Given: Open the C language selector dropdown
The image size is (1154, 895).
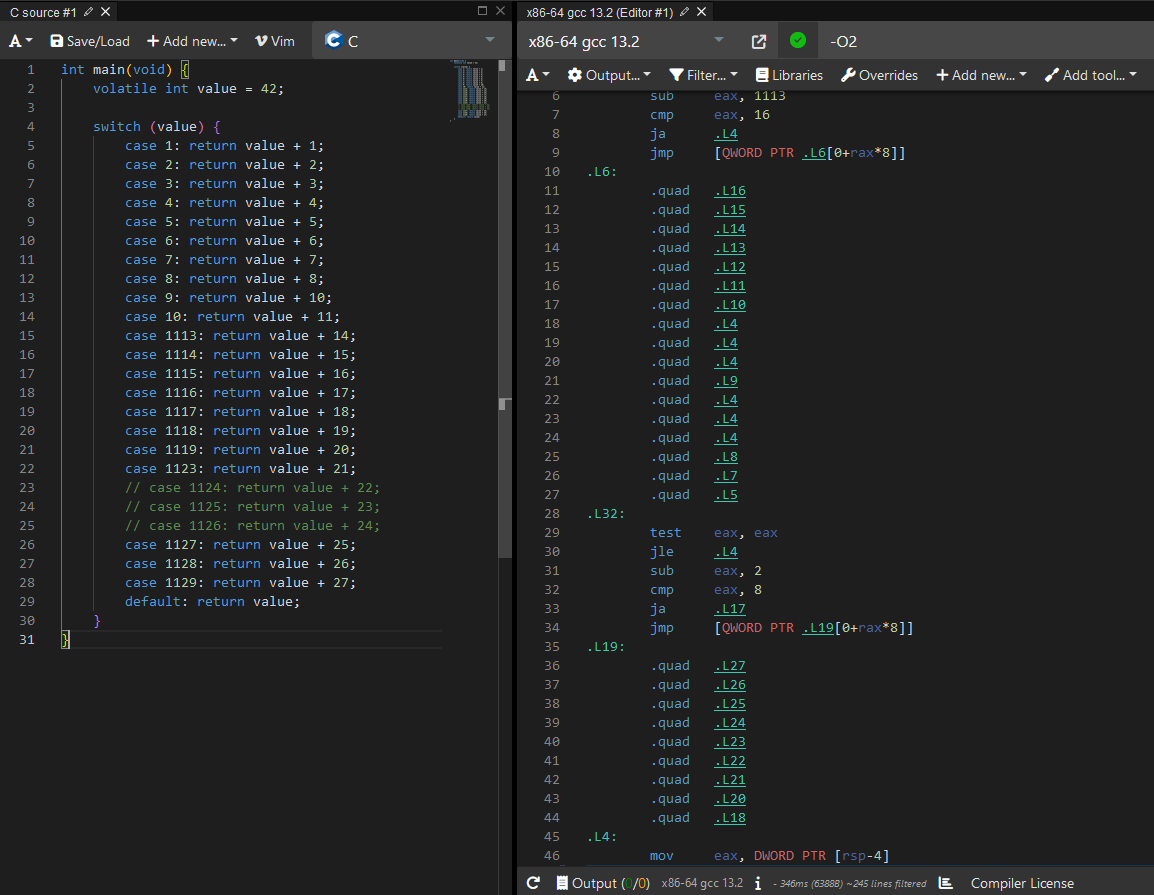Looking at the screenshot, I should pyautogui.click(x=410, y=41).
